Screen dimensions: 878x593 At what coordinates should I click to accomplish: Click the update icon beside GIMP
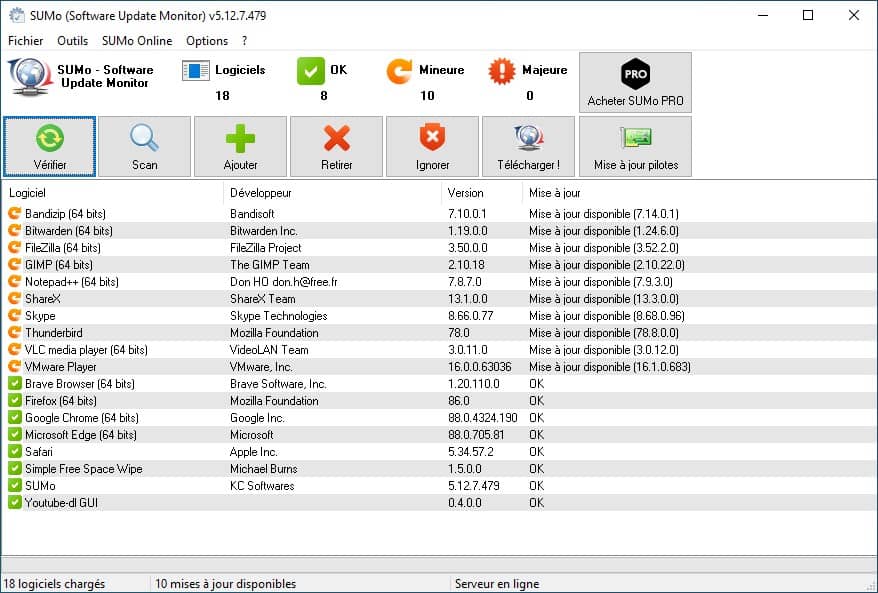15,264
